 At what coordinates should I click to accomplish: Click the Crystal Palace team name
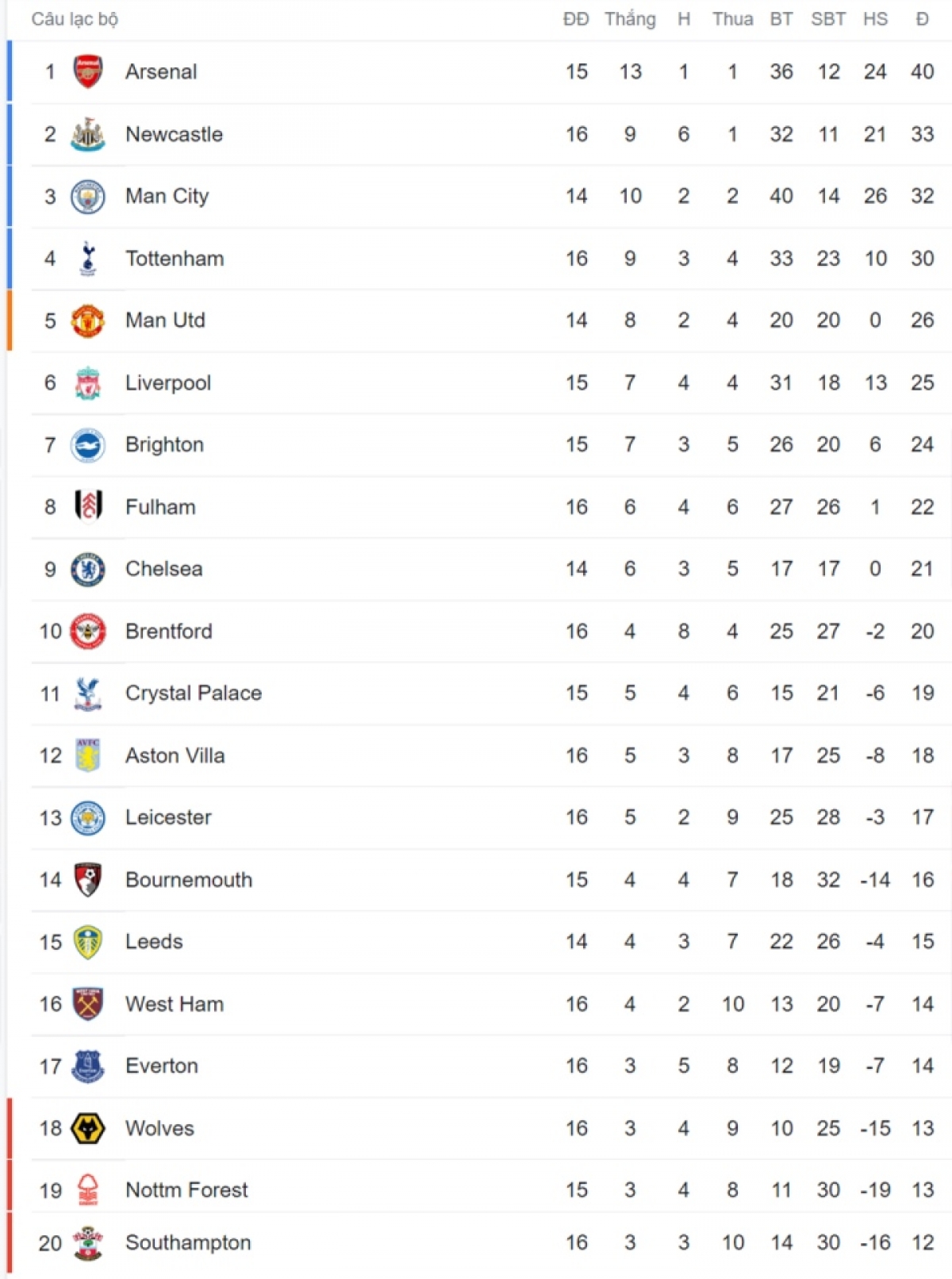(194, 693)
